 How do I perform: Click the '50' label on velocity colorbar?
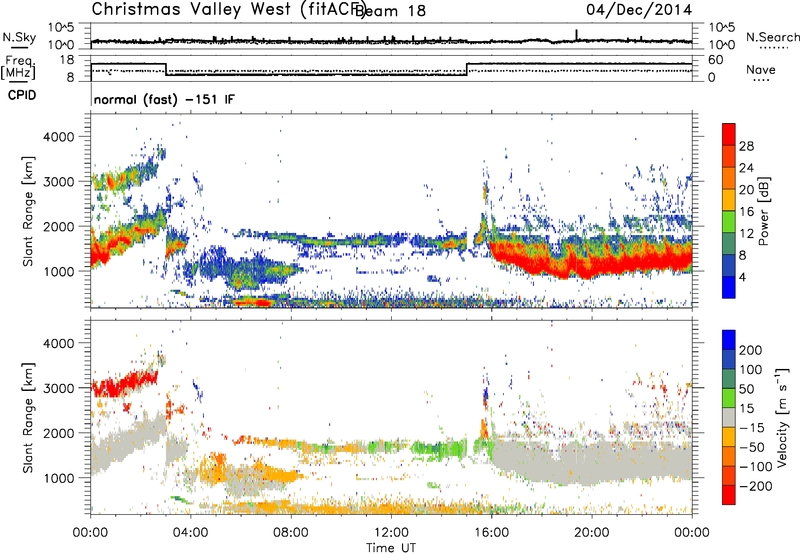(x=746, y=389)
